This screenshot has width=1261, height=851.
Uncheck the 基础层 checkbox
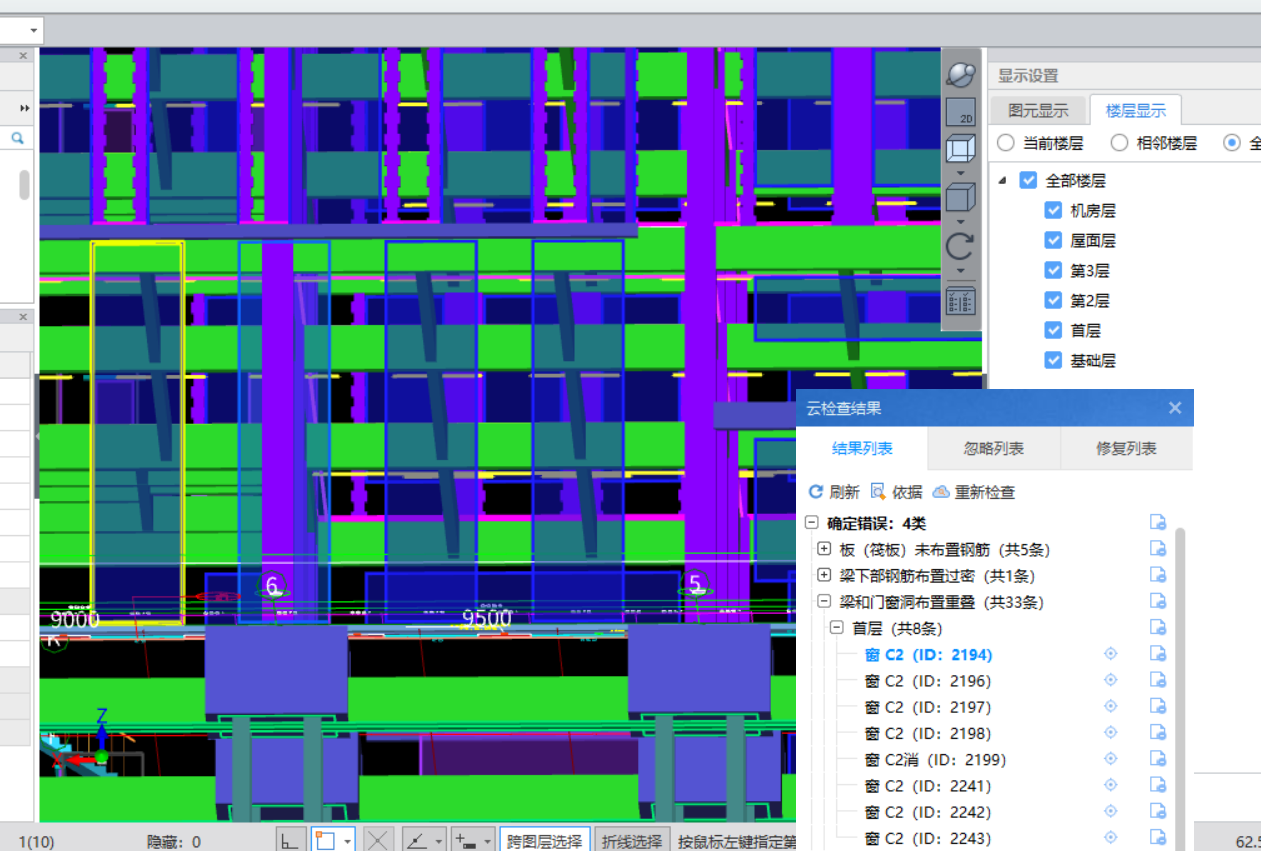pyautogui.click(x=1053, y=360)
